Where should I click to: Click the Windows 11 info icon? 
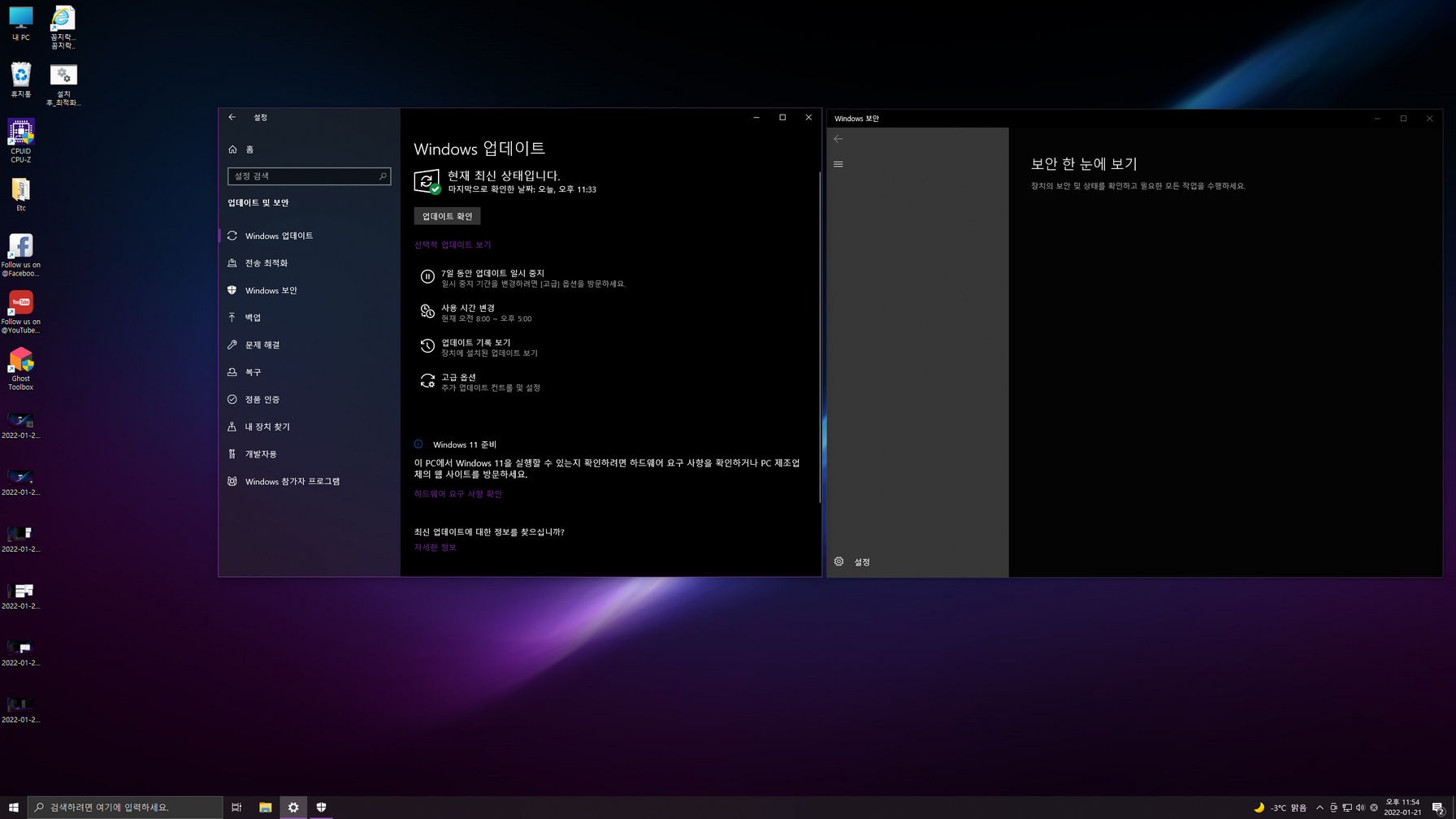coord(418,444)
